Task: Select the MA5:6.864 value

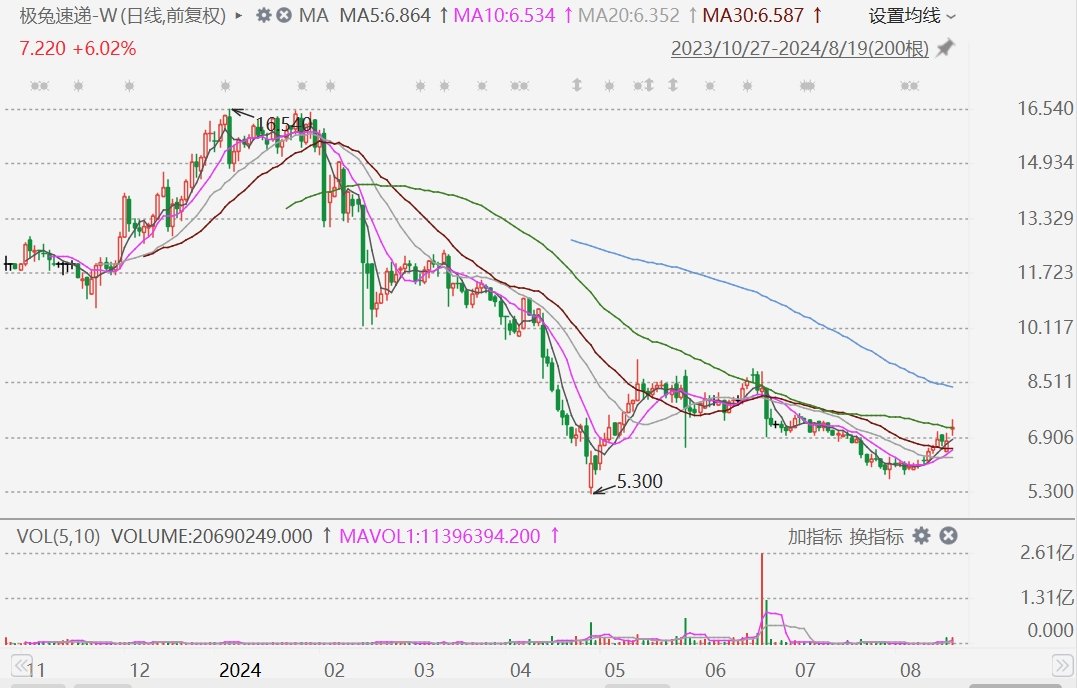Action: pos(385,15)
